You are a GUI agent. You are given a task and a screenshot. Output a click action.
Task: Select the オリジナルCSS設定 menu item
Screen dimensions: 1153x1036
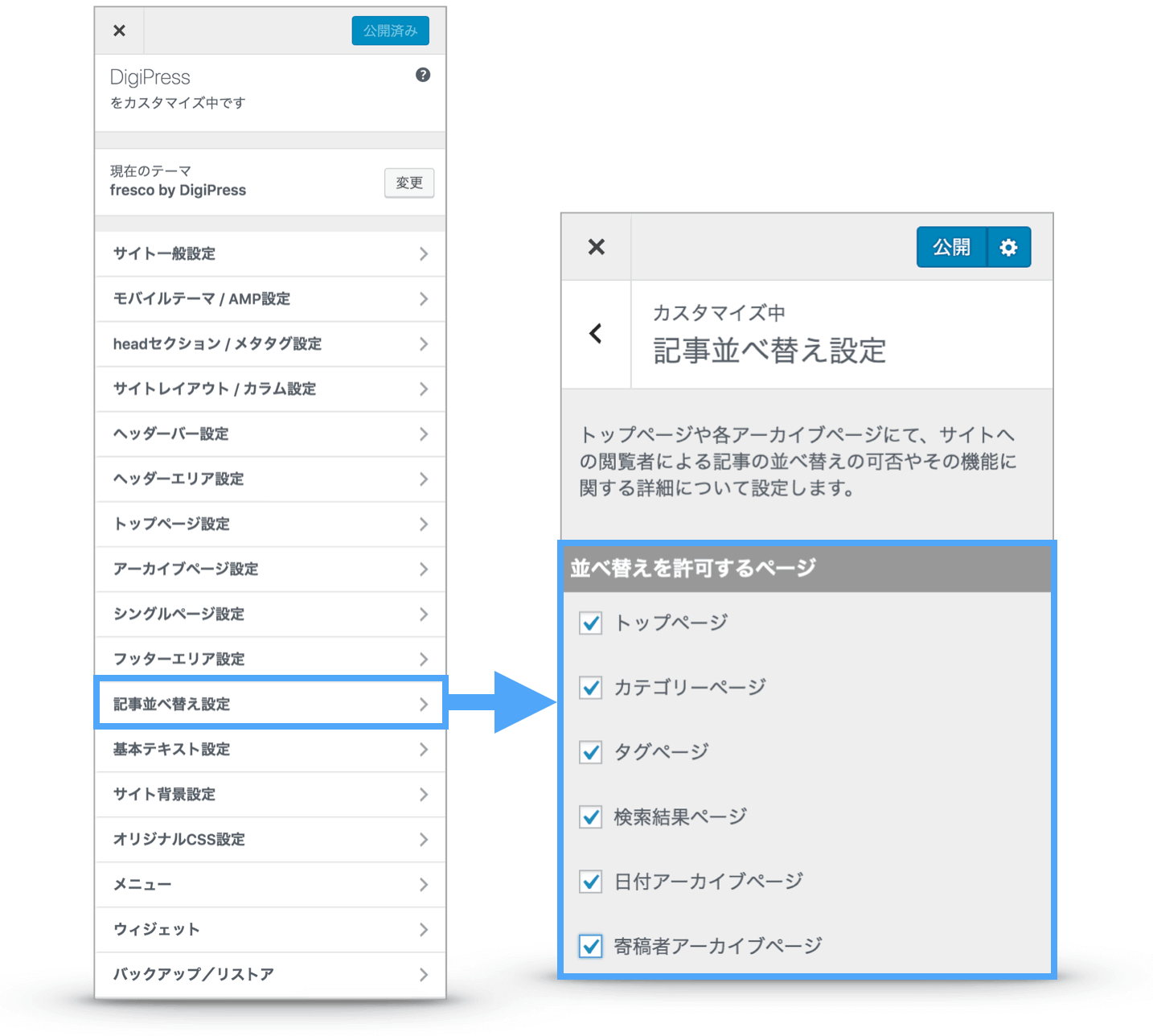[270, 840]
